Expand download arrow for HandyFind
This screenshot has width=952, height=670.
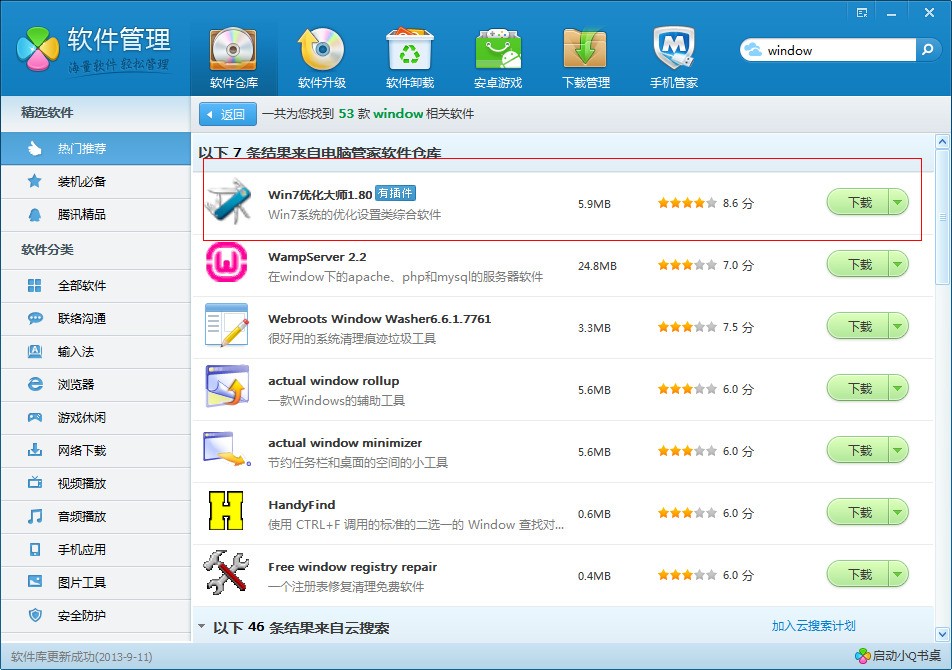click(x=899, y=513)
